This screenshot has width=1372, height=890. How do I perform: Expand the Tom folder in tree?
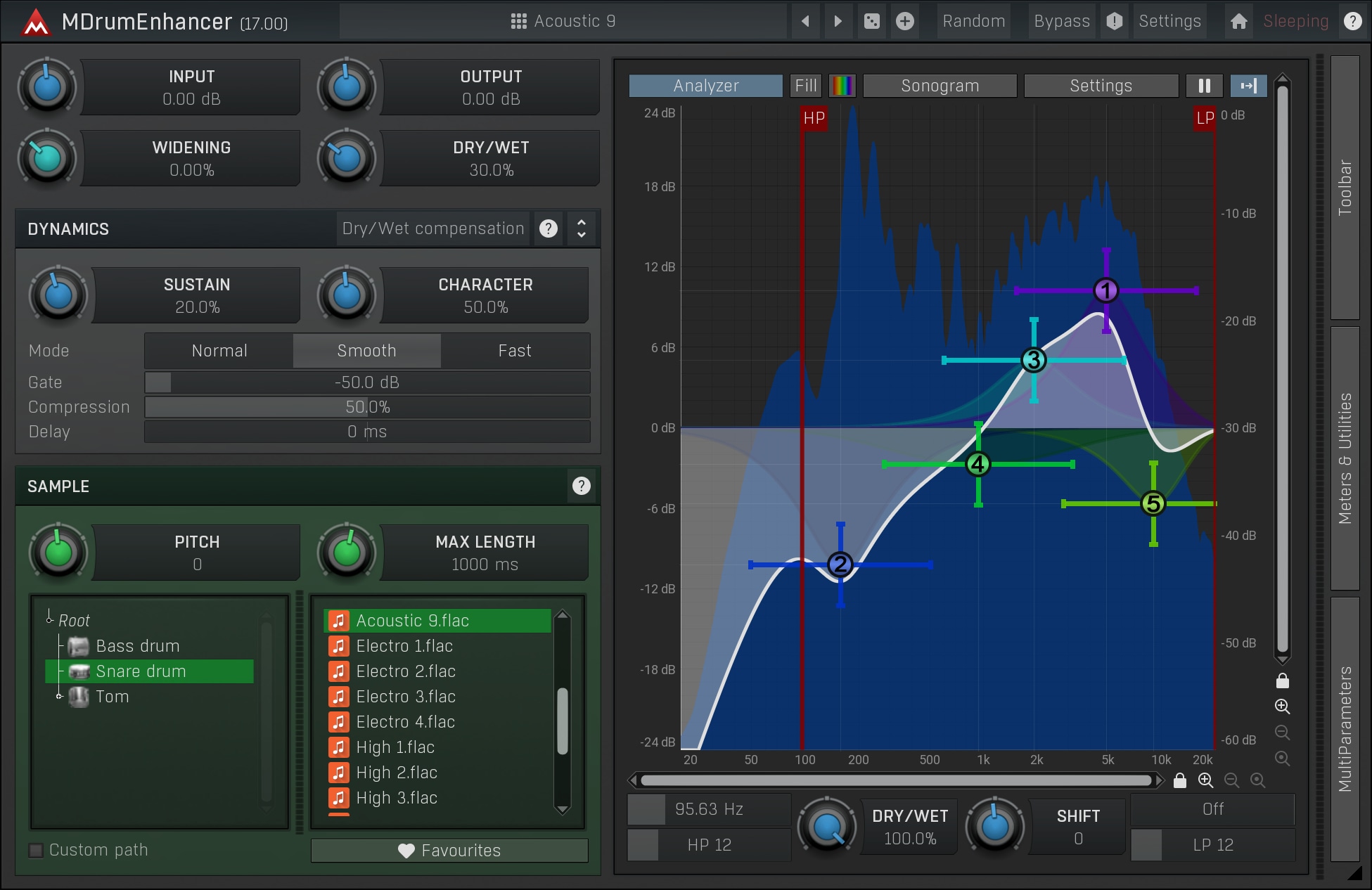(60, 697)
